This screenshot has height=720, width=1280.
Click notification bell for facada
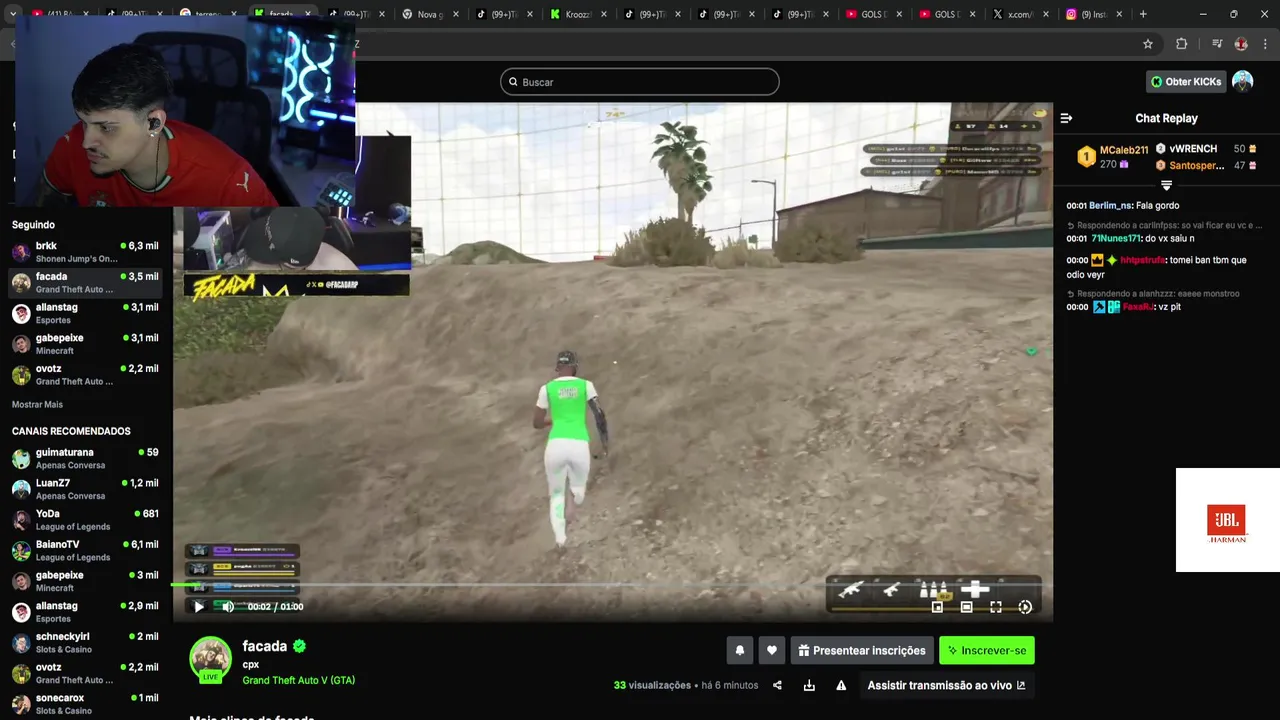(740, 650)
